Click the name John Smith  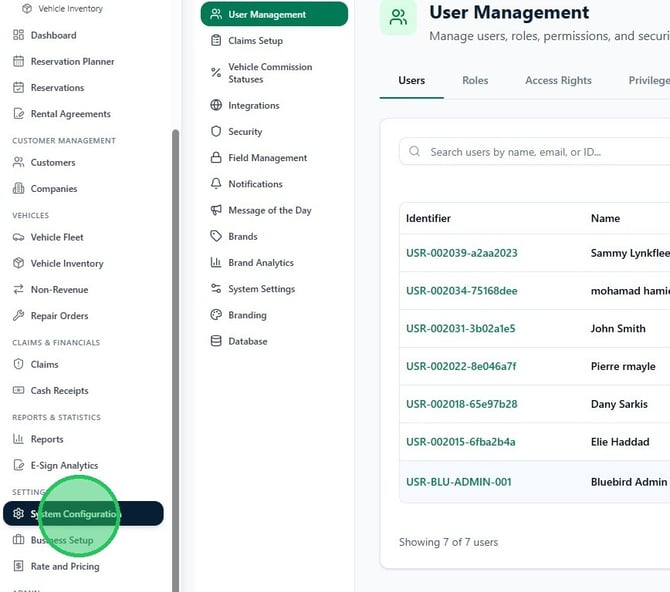point(618,328)
